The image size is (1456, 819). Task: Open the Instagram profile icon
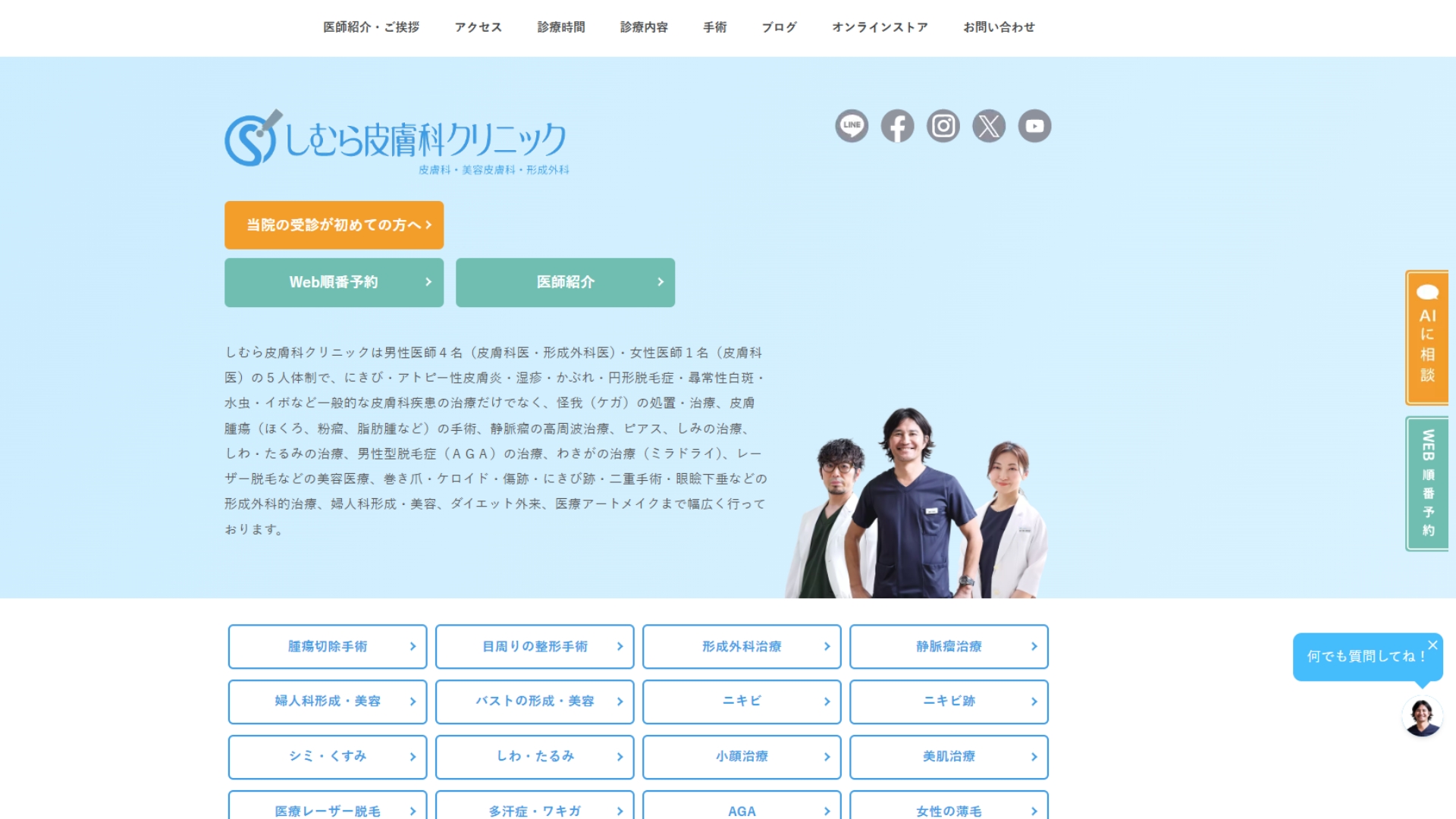(x=943, y=126)
